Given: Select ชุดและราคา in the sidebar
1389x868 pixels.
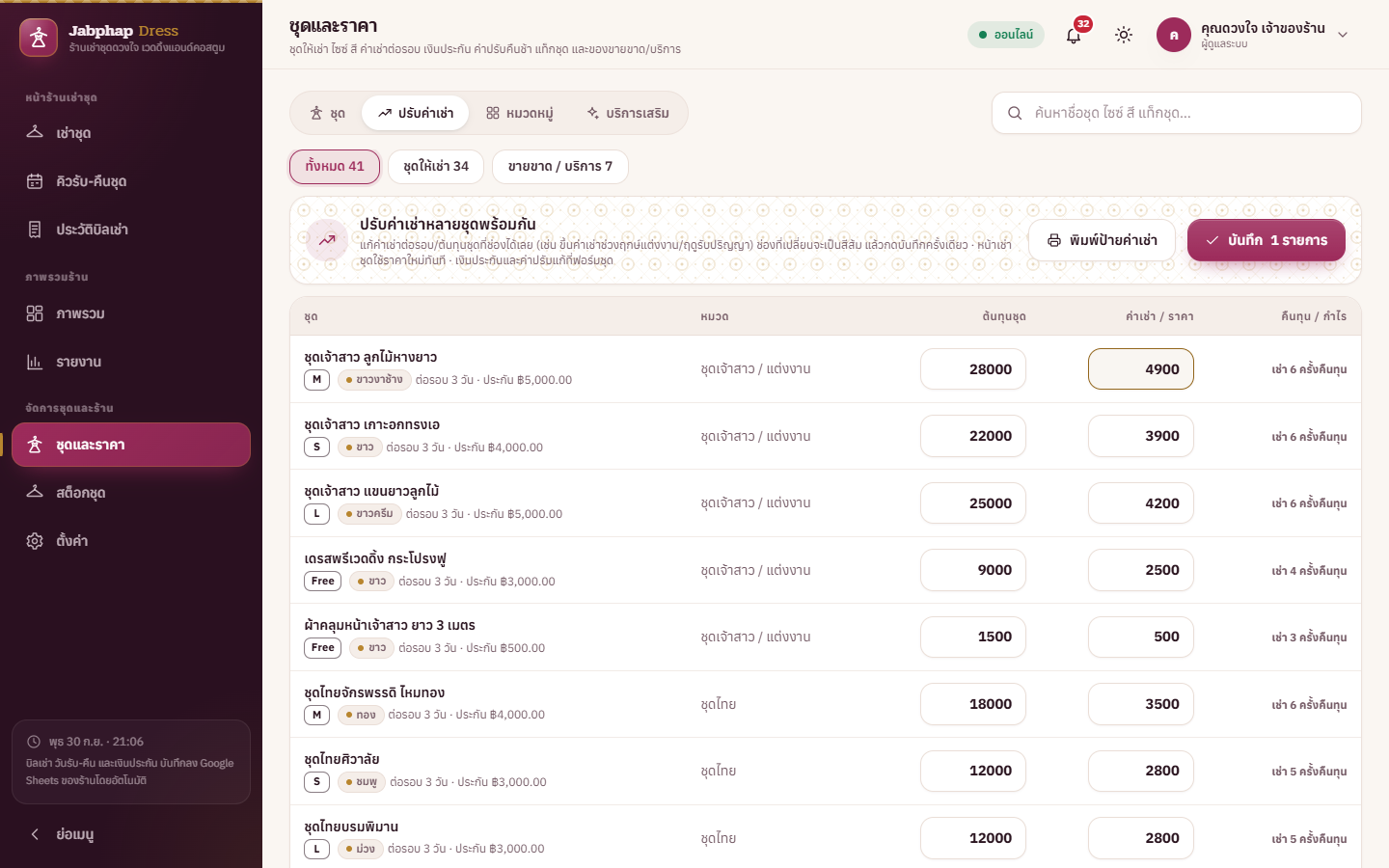Looking at the screenshot, I should coord(131,445).
